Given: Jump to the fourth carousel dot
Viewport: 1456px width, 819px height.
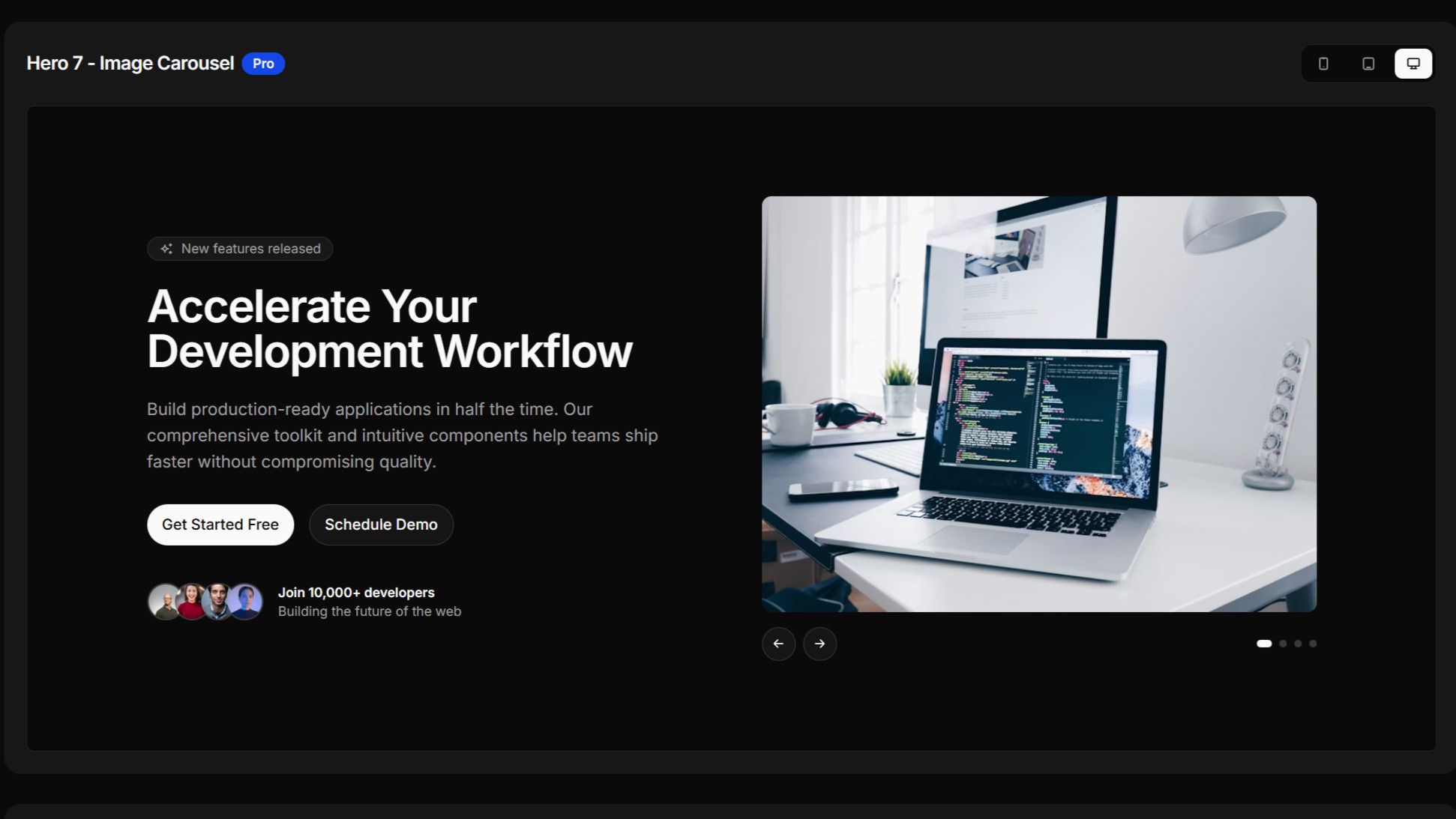Looking at the screenshot, I should [1313, 644].
